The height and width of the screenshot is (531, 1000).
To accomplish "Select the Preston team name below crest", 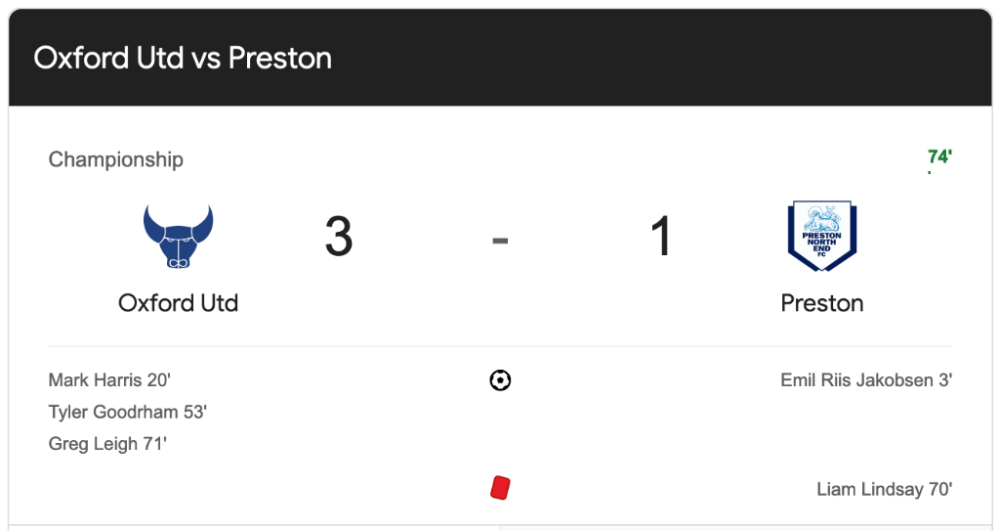I will 822,302.
